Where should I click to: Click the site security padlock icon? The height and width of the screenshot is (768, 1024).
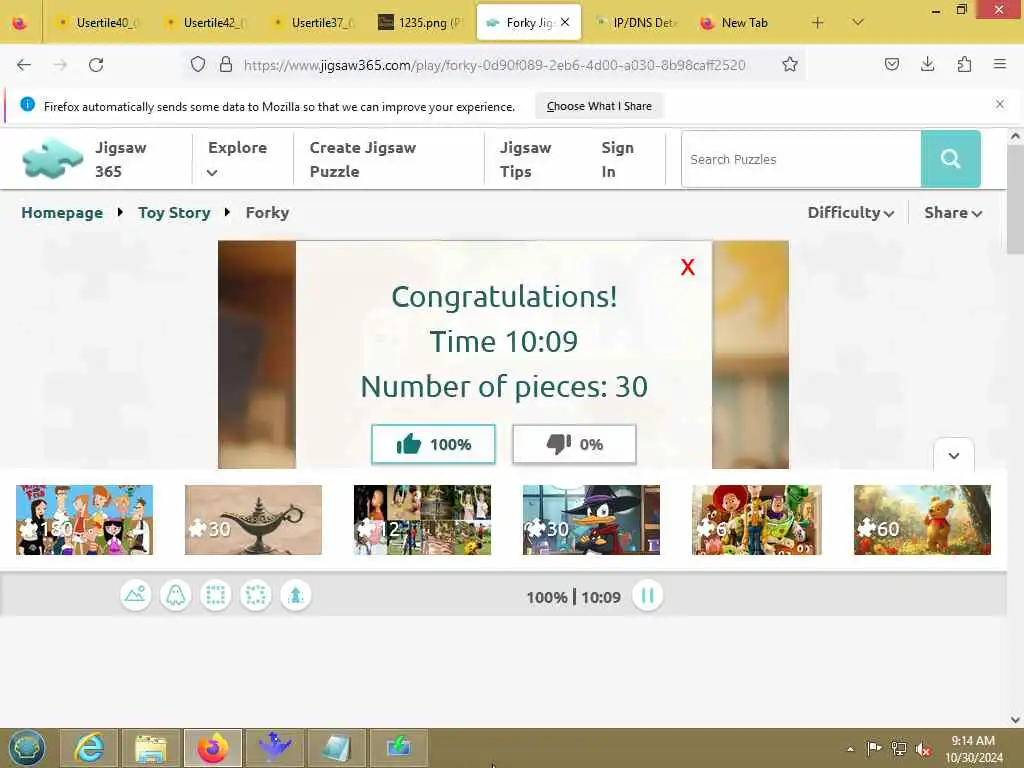pos(226,64)
